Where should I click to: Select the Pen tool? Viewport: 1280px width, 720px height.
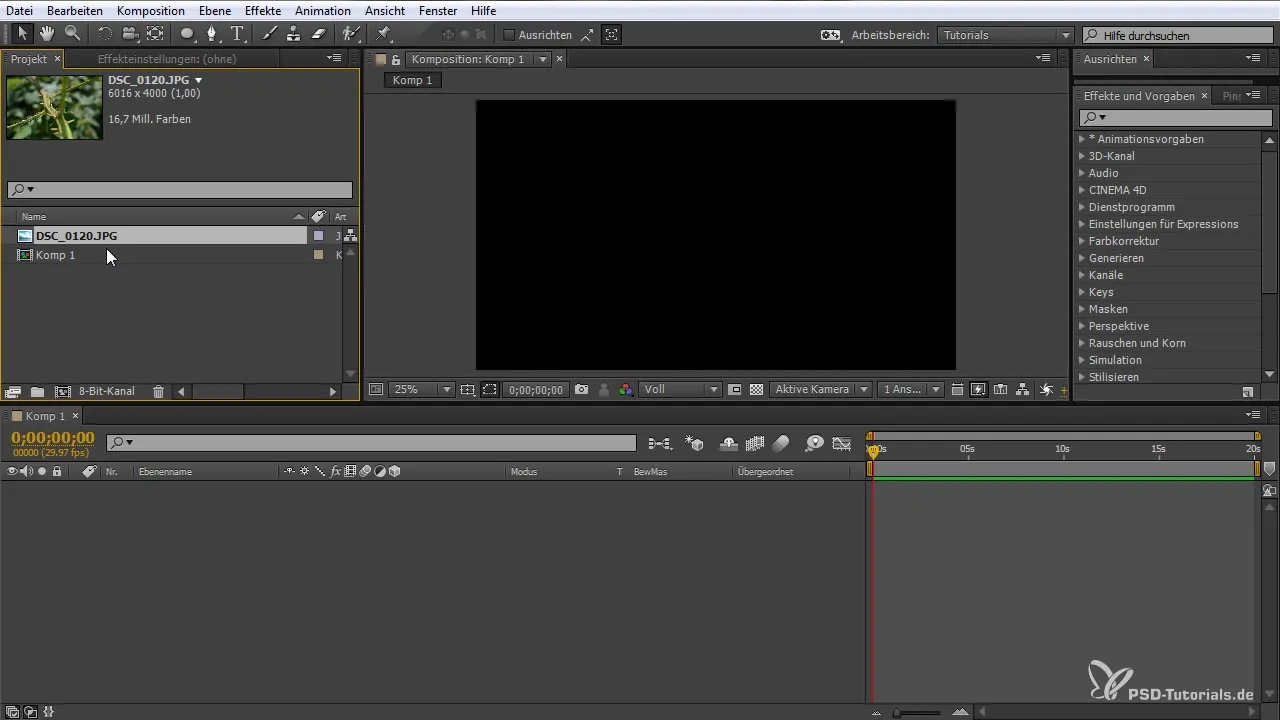tap(212, 34)
